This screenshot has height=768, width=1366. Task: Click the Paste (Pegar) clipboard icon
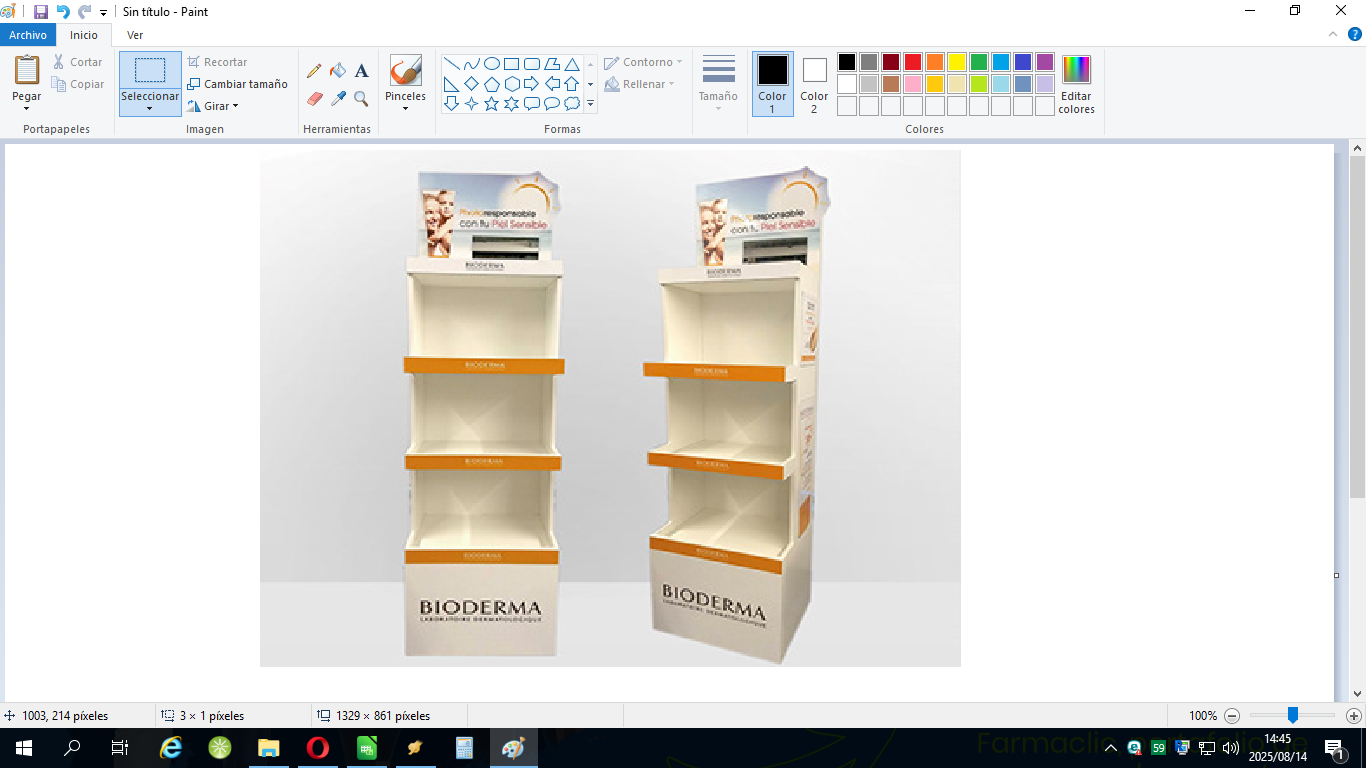(x=27, y=70)
